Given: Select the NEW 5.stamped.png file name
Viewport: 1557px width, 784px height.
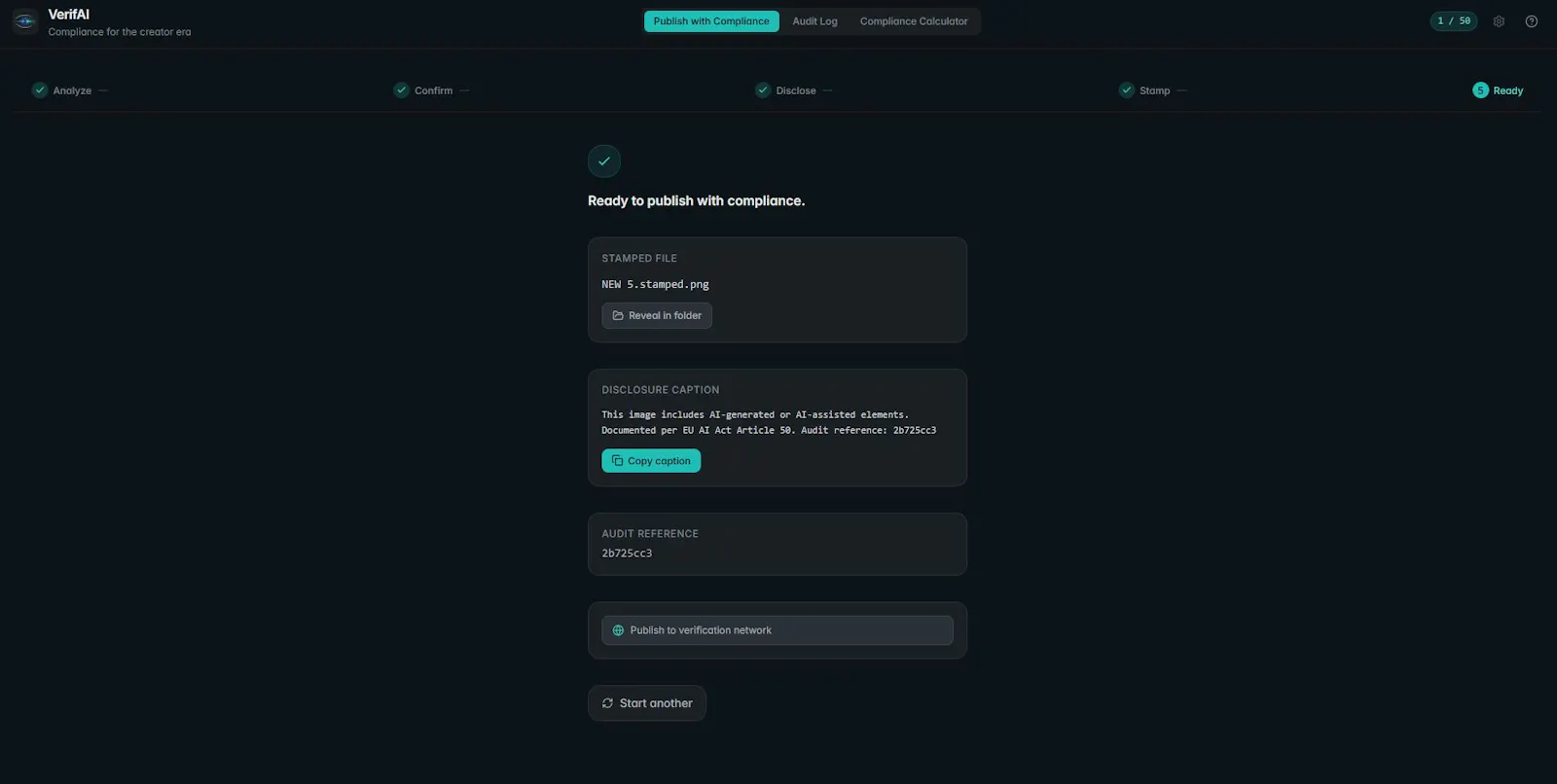Looking at the screenshot, I should (x=655, y=284).
